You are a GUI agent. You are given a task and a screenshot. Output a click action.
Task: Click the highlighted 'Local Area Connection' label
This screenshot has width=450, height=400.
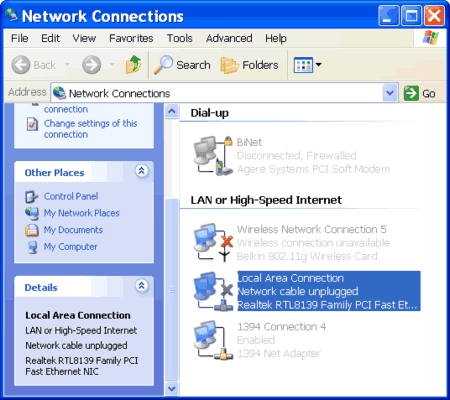click(x=291, y=278)
